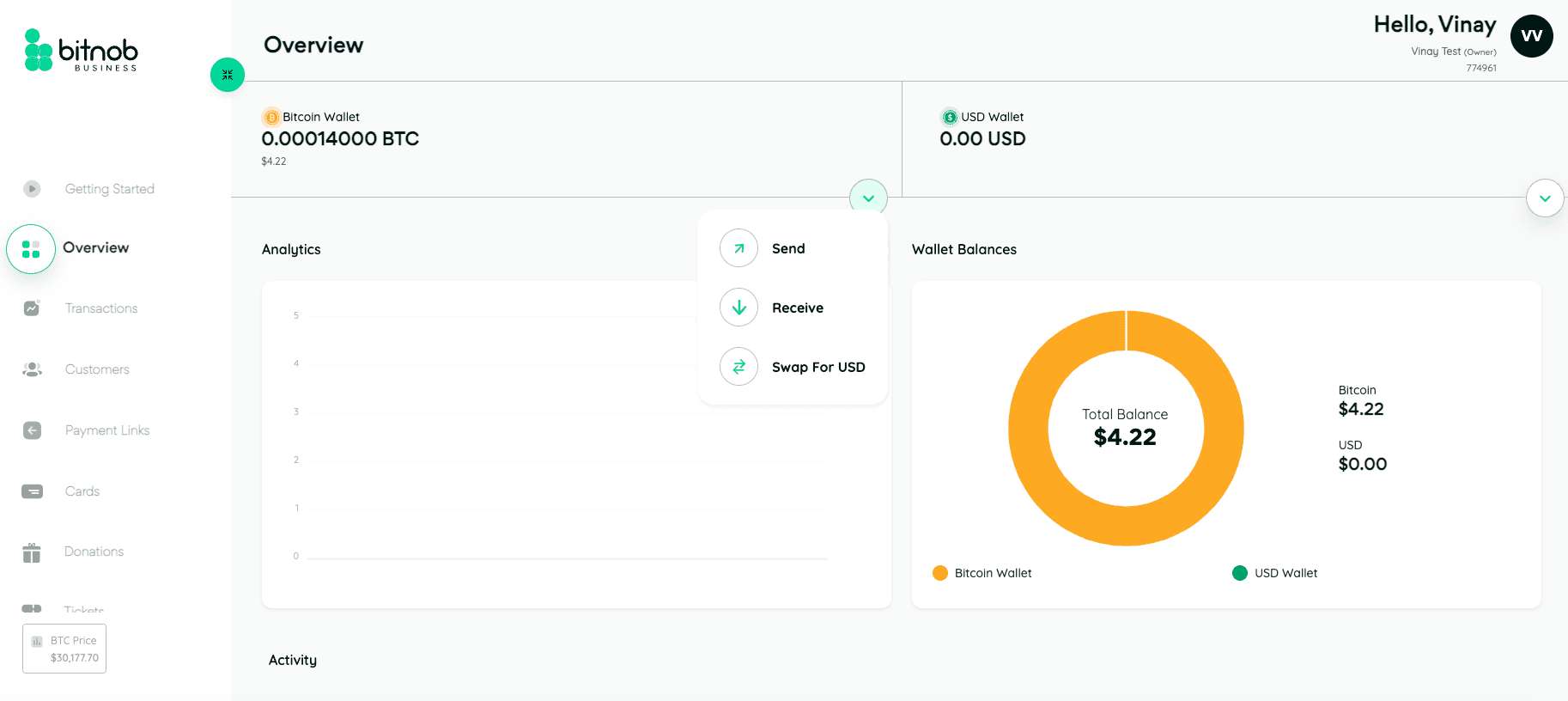Click the Payment Links arrow icon

32,430
